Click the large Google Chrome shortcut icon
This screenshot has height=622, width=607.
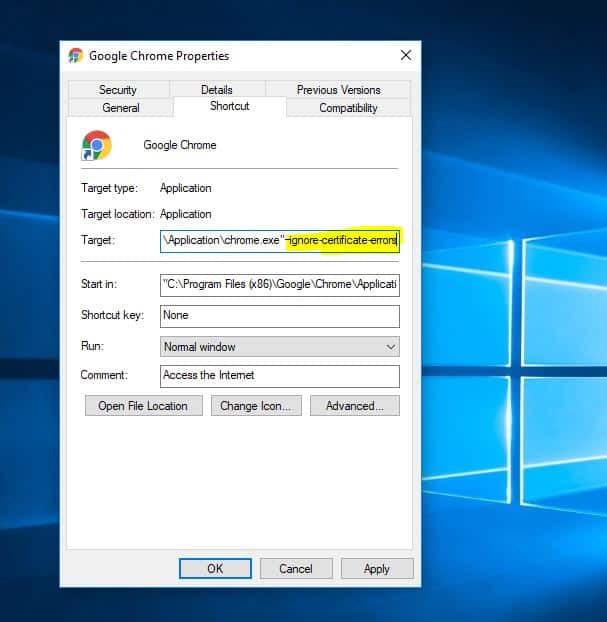pos(96,145)
